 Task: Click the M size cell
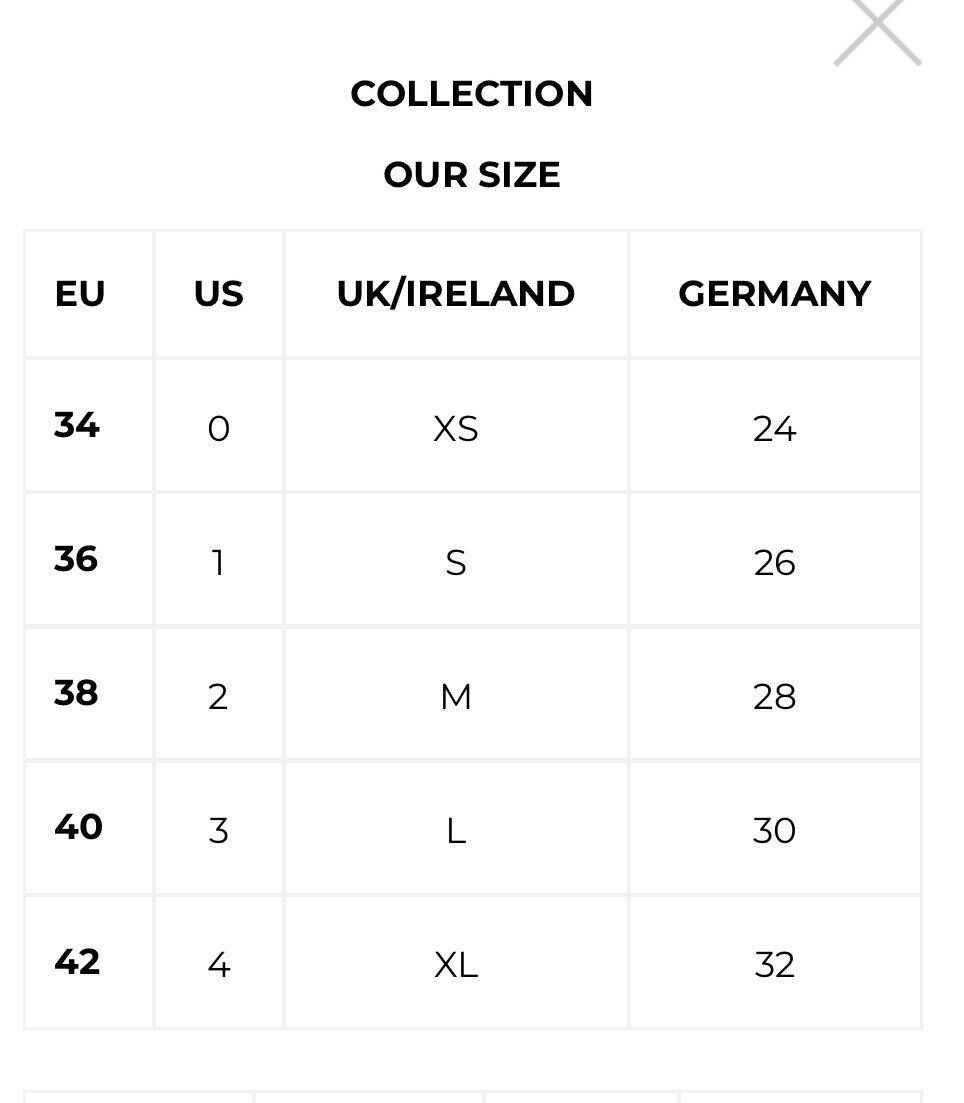[456, 693]
